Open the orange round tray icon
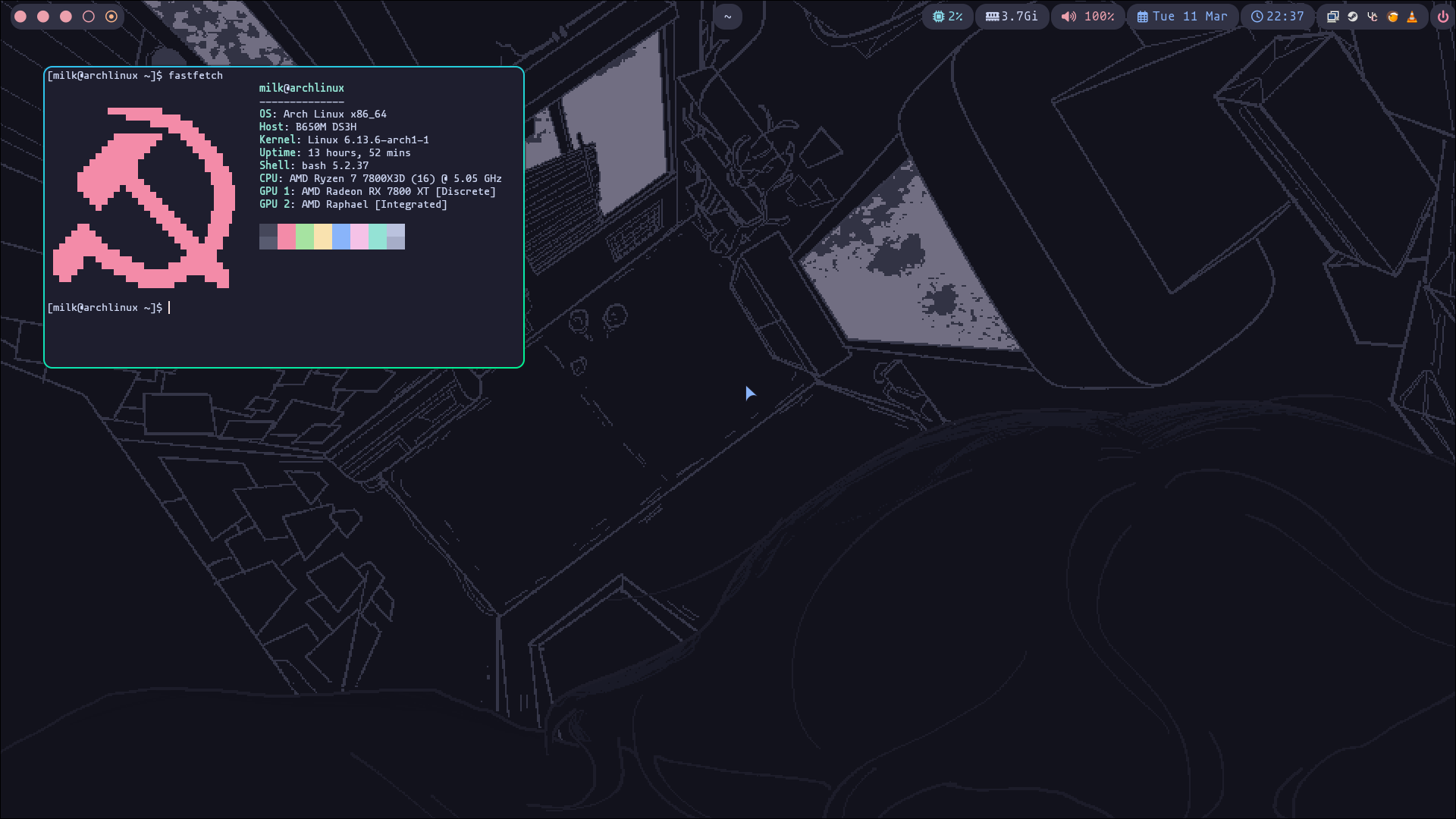The width and height of the screenshot is (1456, 819). pos(1392,17)
